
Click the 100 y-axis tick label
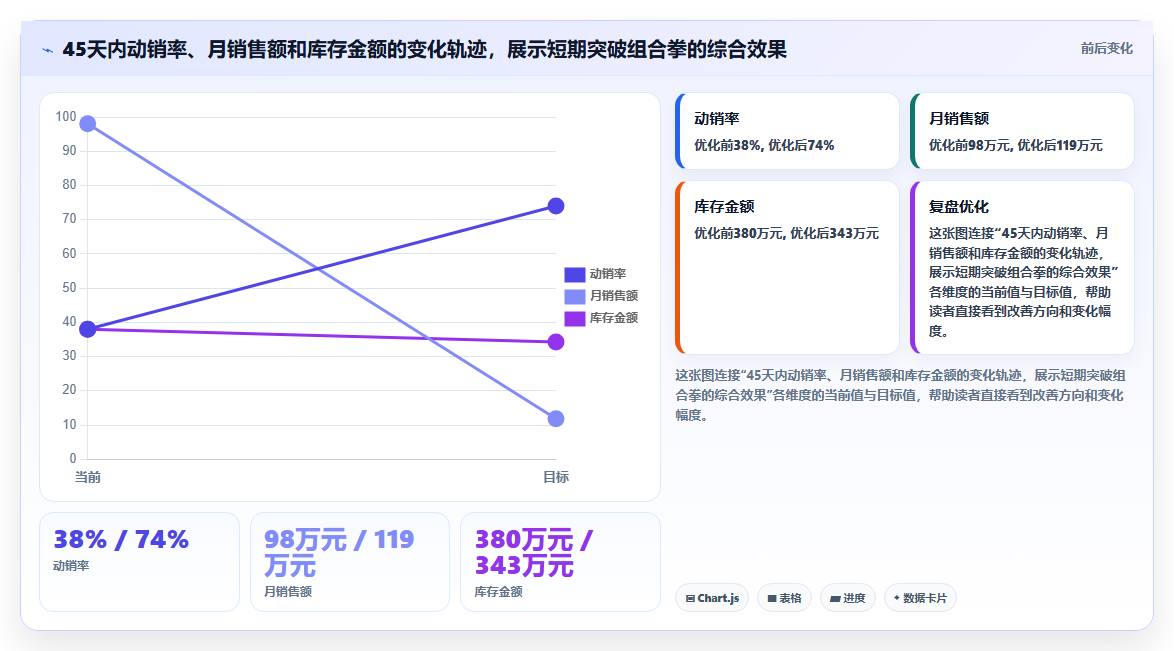[66, 117]
